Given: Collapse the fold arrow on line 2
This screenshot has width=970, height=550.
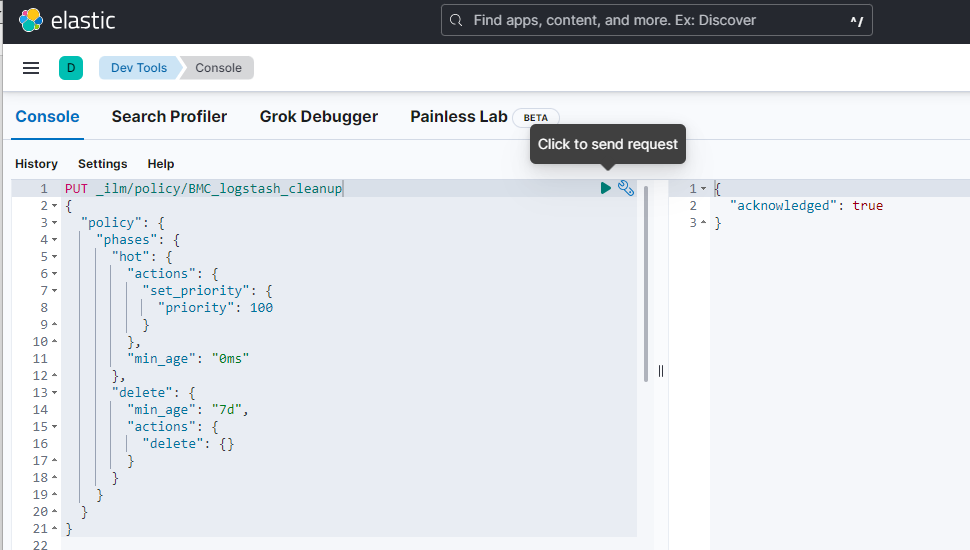Looking at the screenshot, I should coord(54,206).
